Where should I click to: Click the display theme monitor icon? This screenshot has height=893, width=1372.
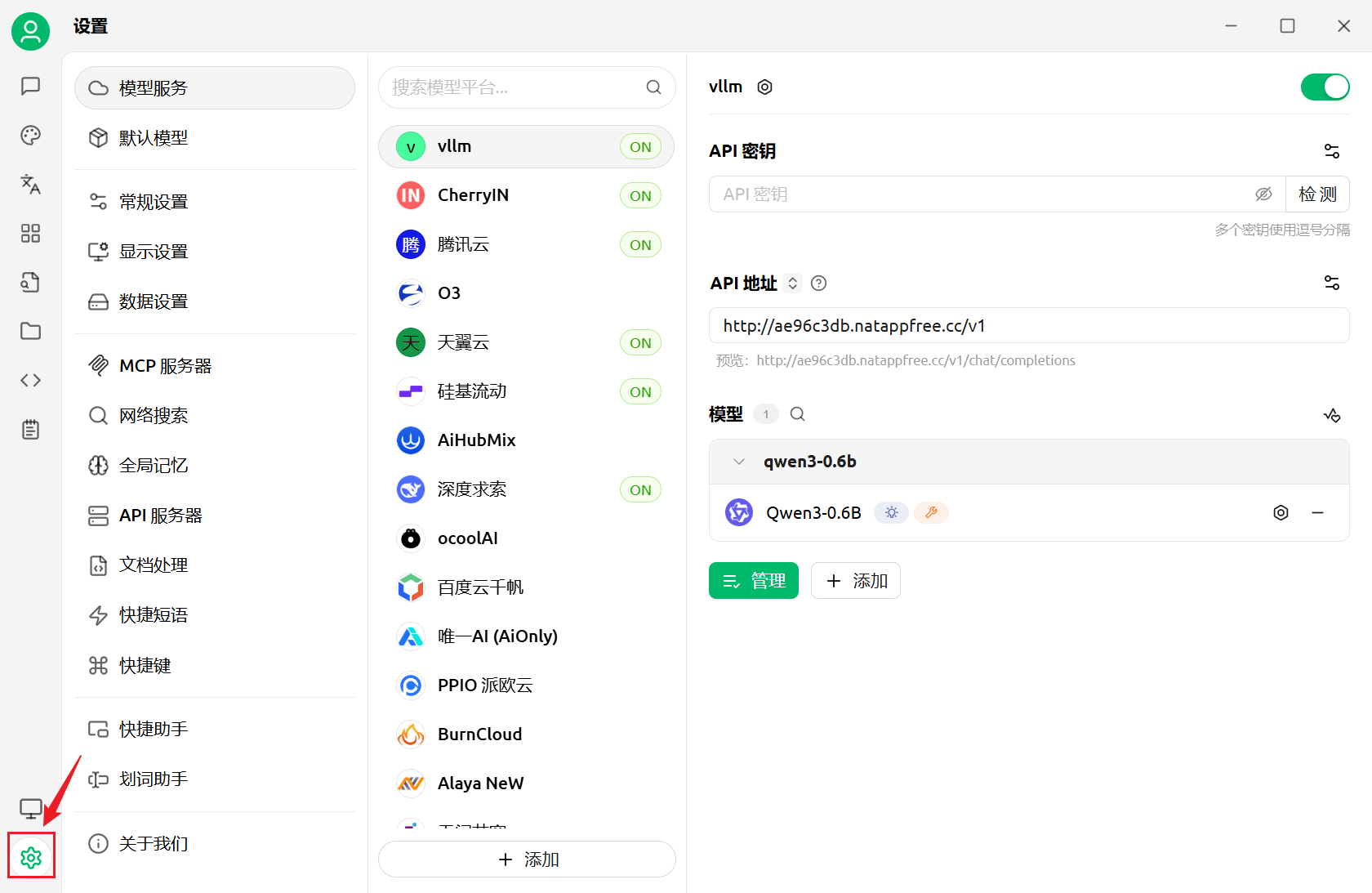tap(30, 809)
